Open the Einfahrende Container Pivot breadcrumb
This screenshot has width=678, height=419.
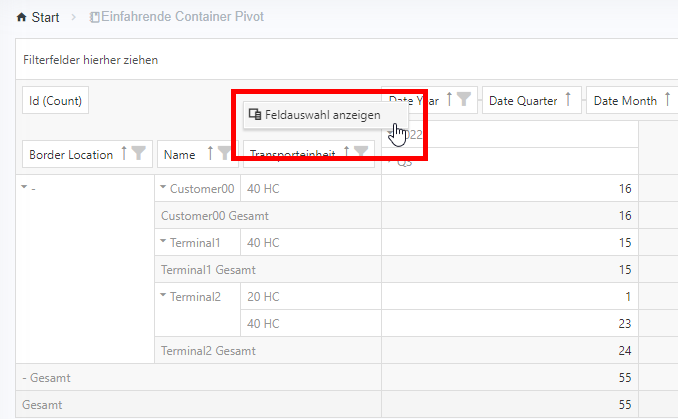pyautogui.click(x=174, y=18)
